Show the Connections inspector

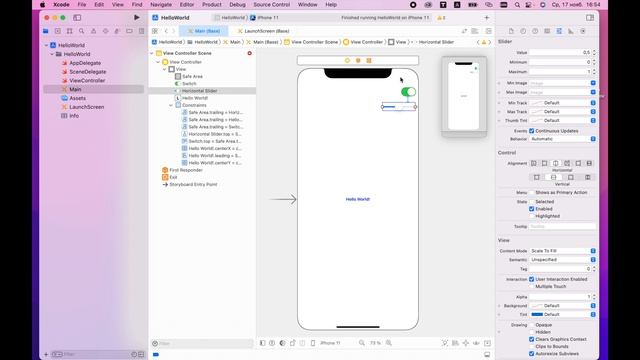(583, 31)
